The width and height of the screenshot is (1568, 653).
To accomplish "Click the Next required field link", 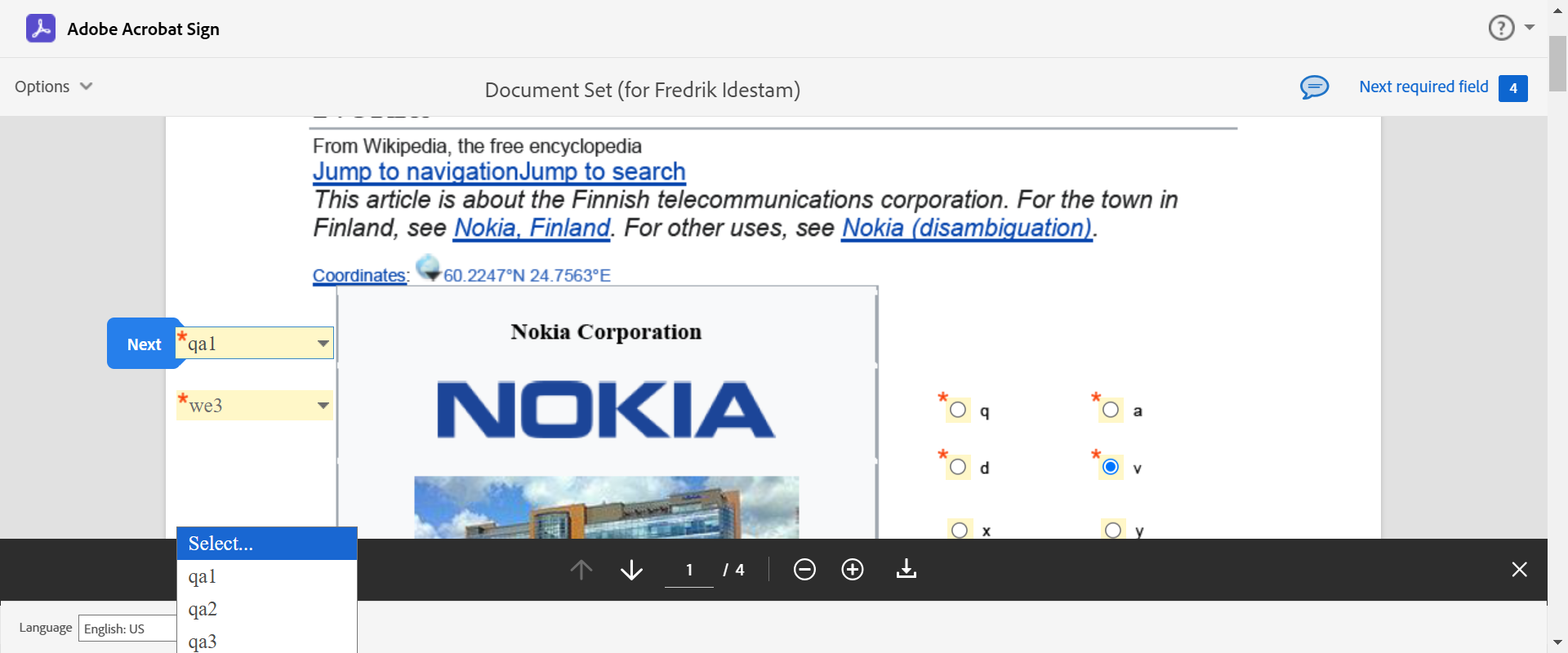I will (x=1423, y=87).
